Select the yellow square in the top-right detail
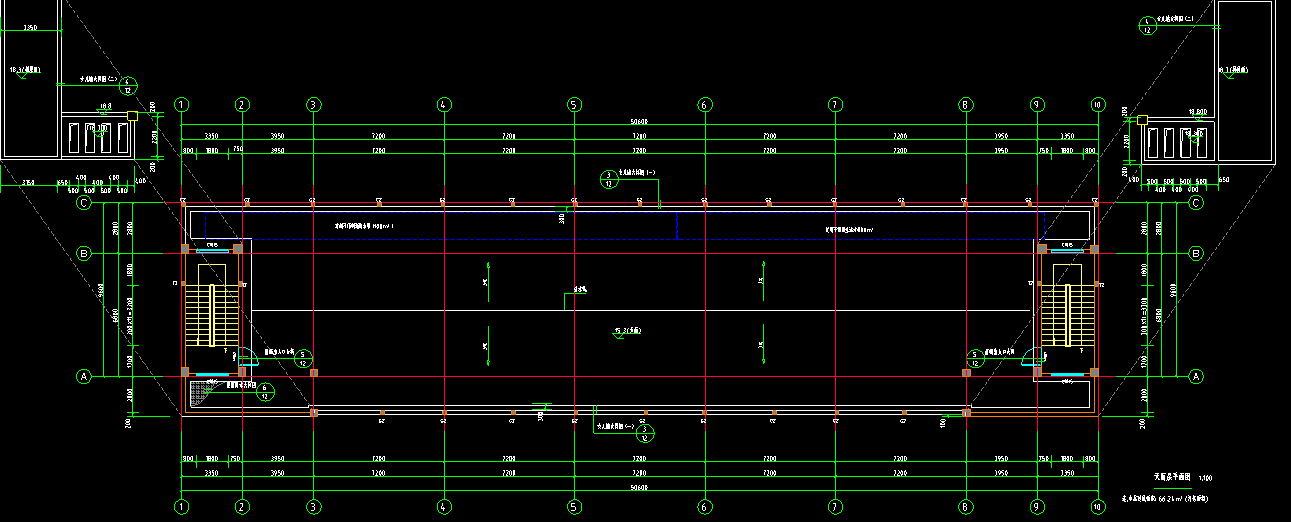Viewport: 1291px width, 522px height. [x=1141, y=120]
